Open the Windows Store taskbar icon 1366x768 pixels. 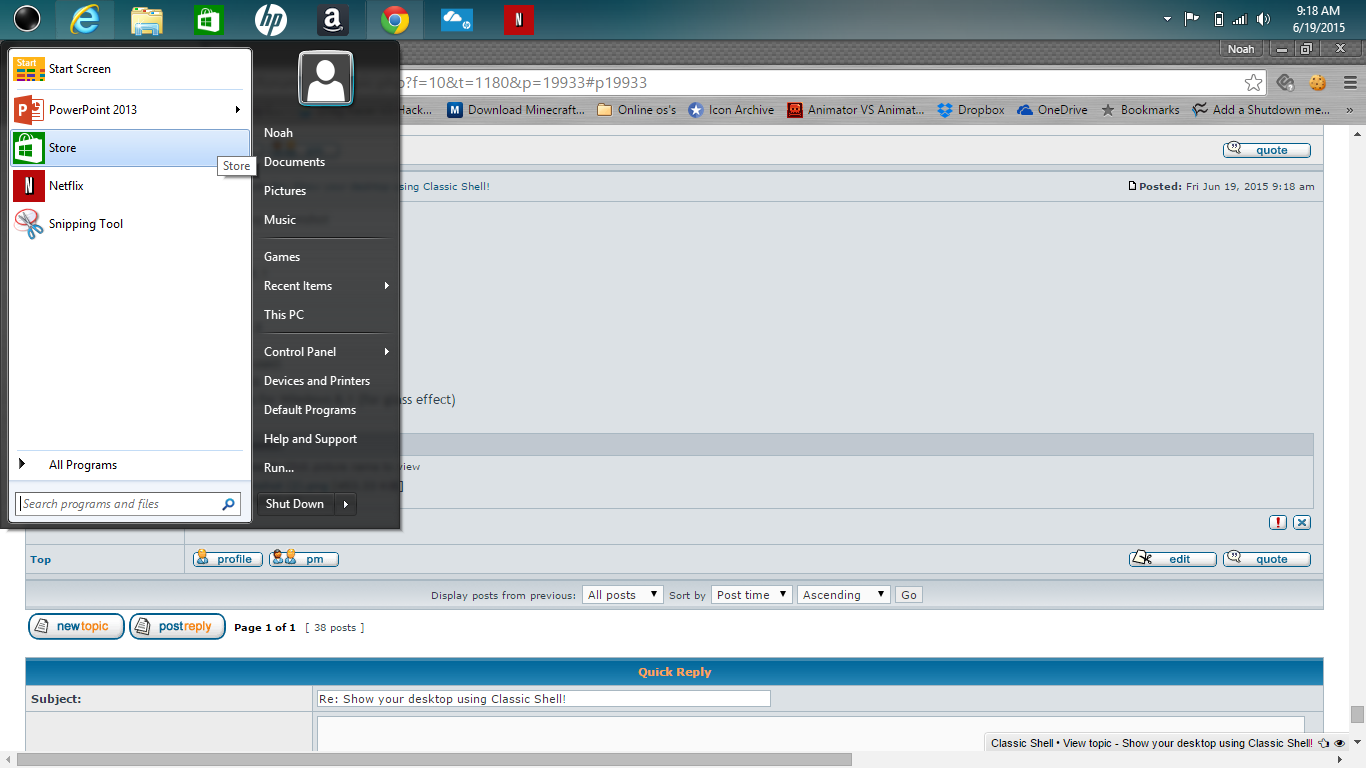pyautogui.click(x=208, y=19)
